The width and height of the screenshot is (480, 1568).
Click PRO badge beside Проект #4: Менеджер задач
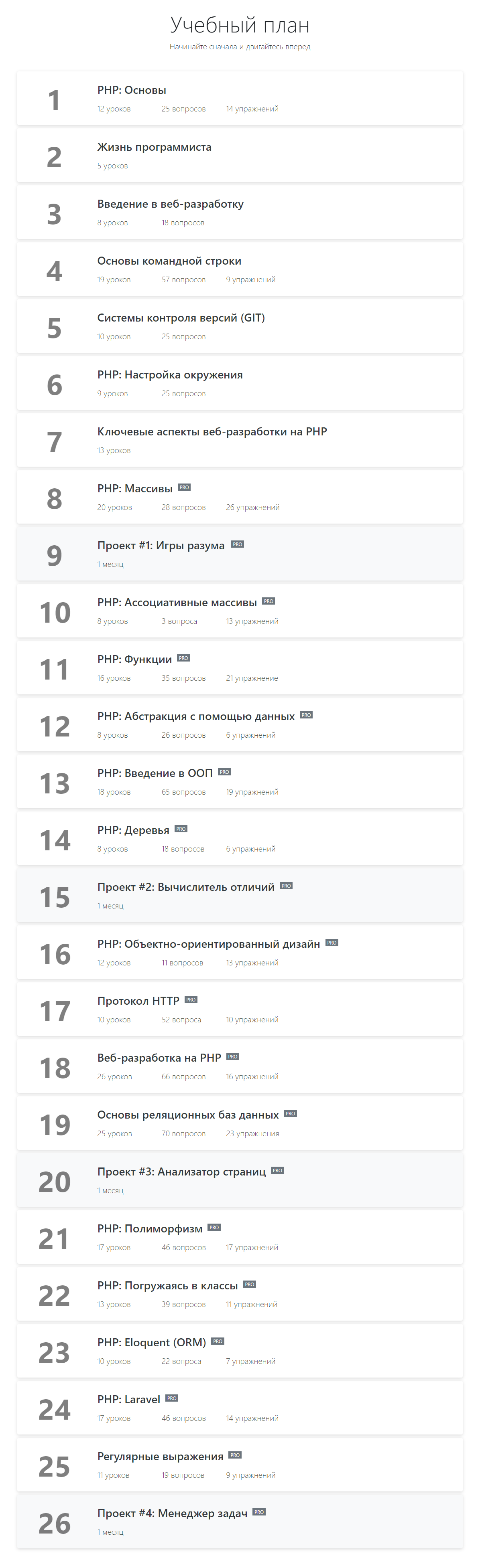tap(259, 1512)
